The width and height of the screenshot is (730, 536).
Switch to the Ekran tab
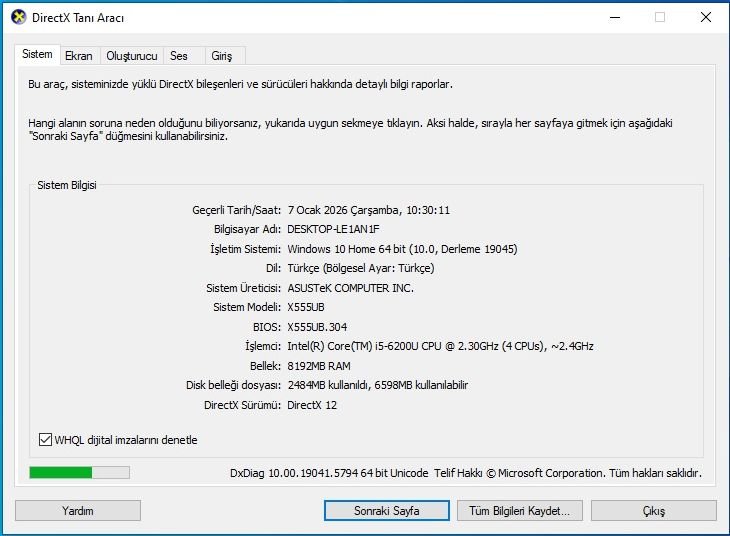(79, 56)
